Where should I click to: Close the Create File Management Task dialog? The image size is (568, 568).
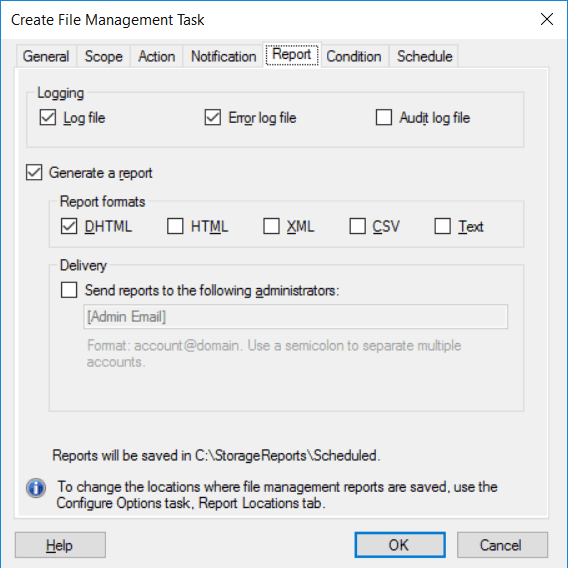(x=547, y=19)
